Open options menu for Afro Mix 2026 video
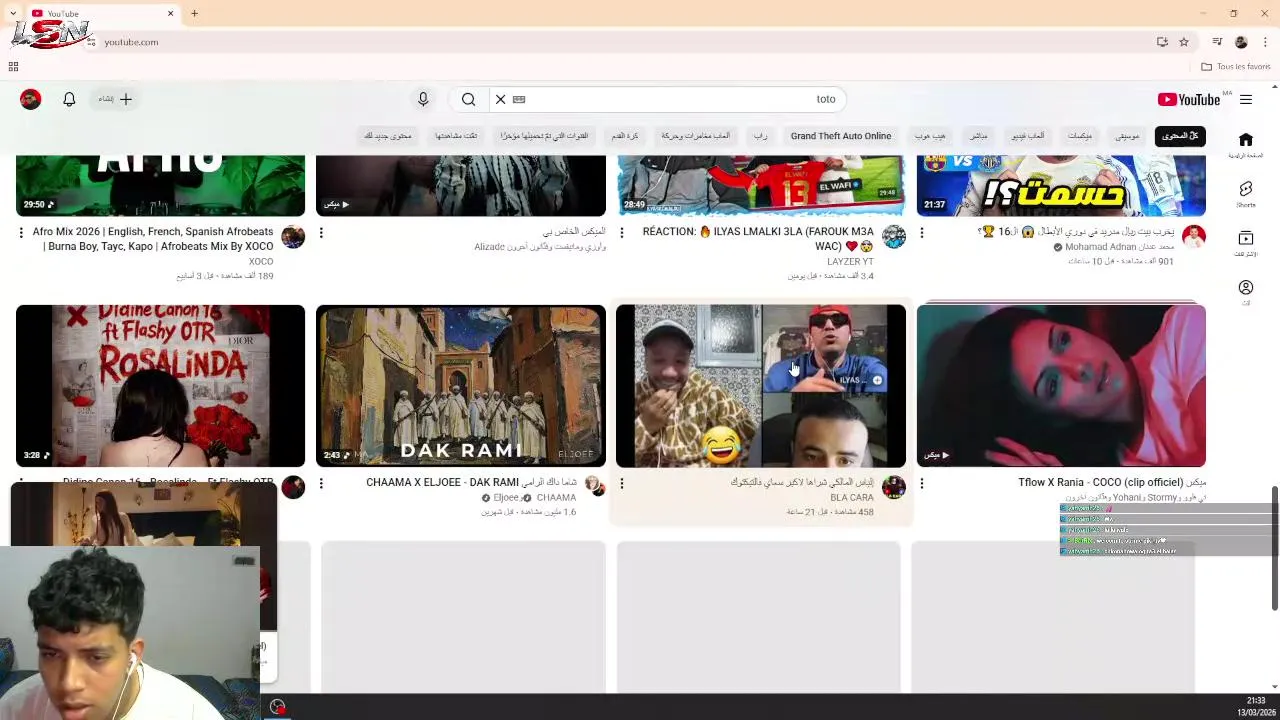 click(21, 232)
